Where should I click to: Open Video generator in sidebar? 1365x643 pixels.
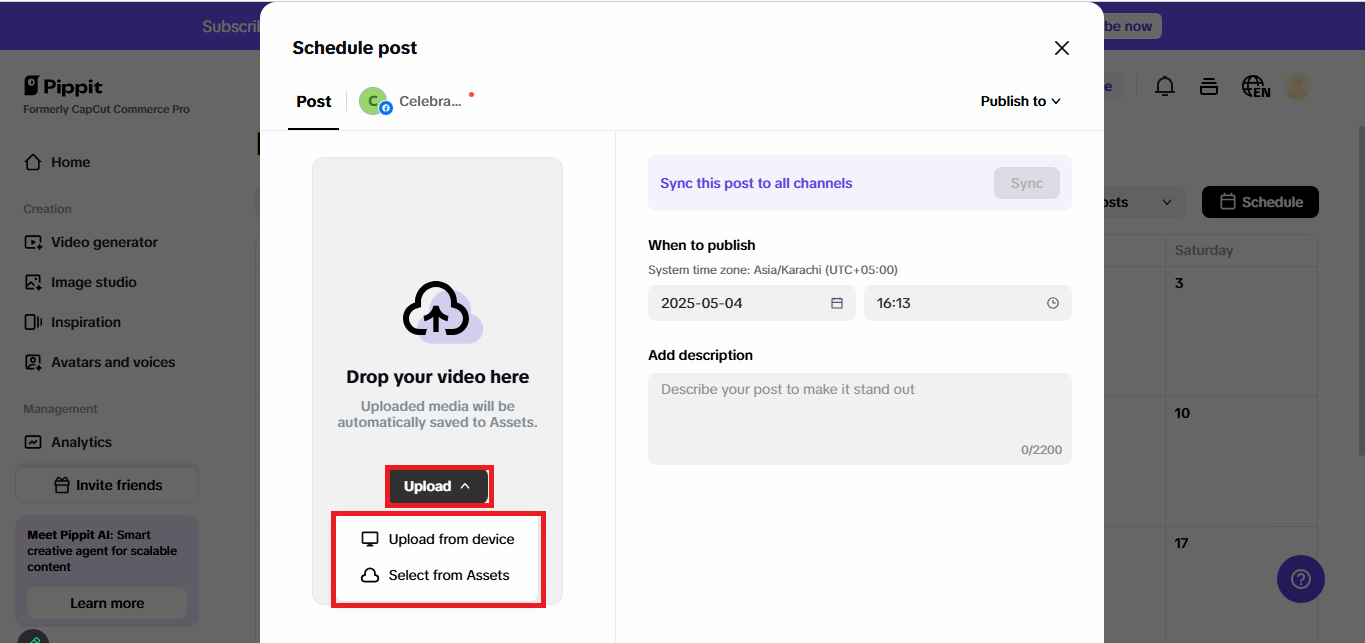pyautogui.click(x=104, y=242)
